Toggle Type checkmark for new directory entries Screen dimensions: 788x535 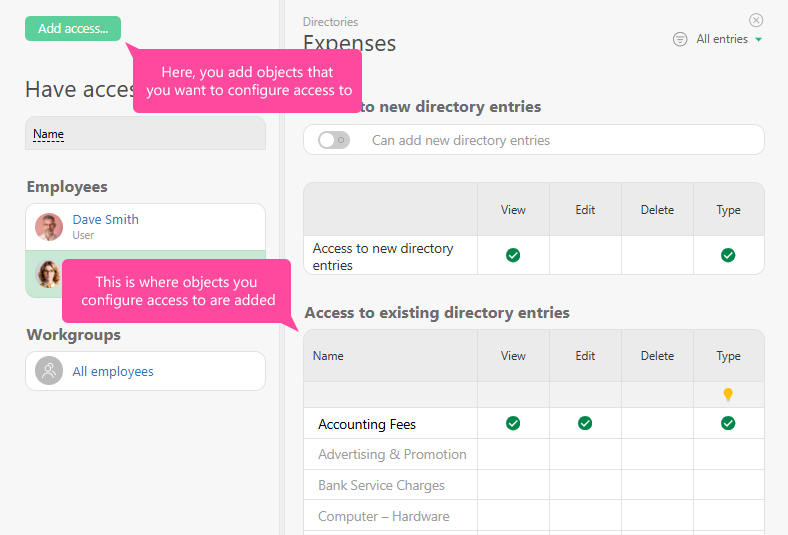(x=728, y=256)
